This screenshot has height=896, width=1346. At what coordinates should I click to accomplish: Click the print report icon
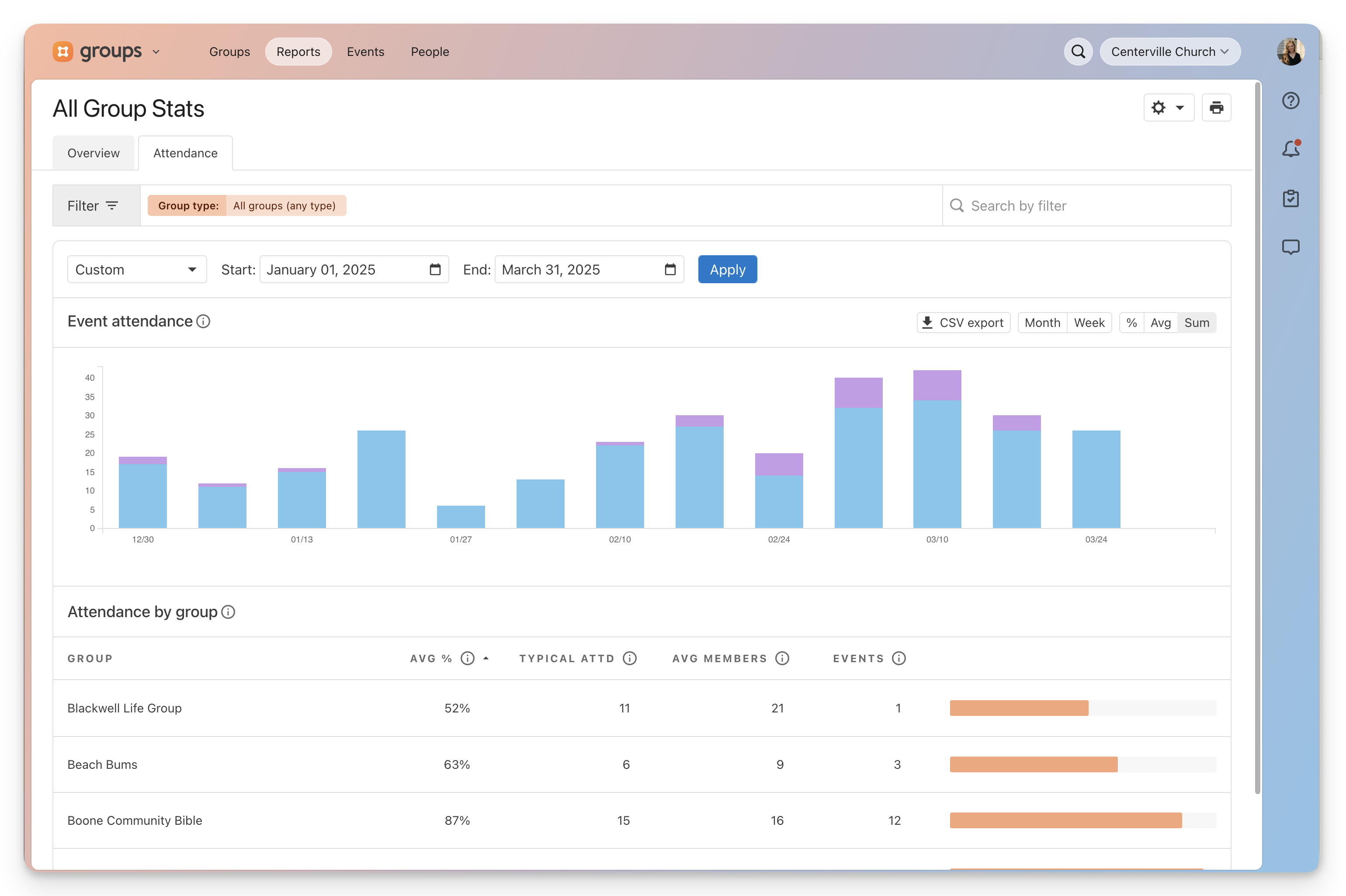point(1216,108)
